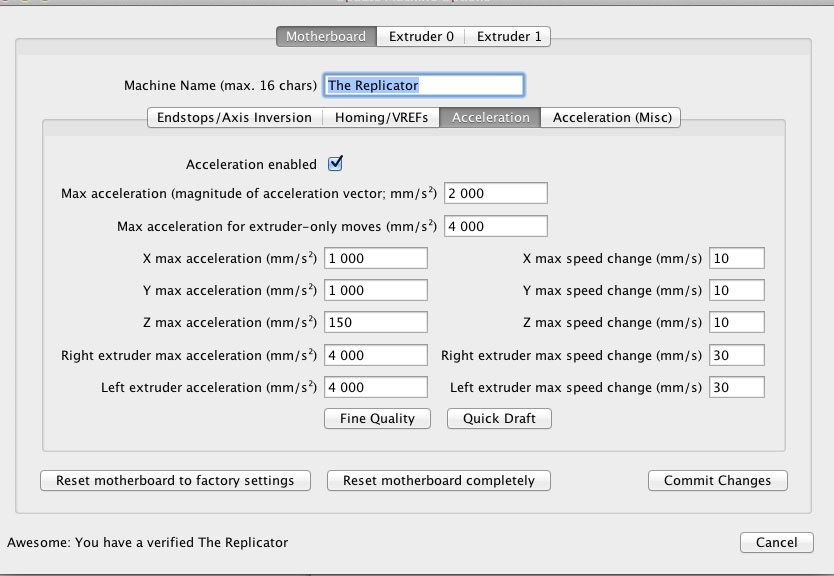Click the 'Y max speed change (mm/s)' label

pyautogui.click(x=612, y=290)
